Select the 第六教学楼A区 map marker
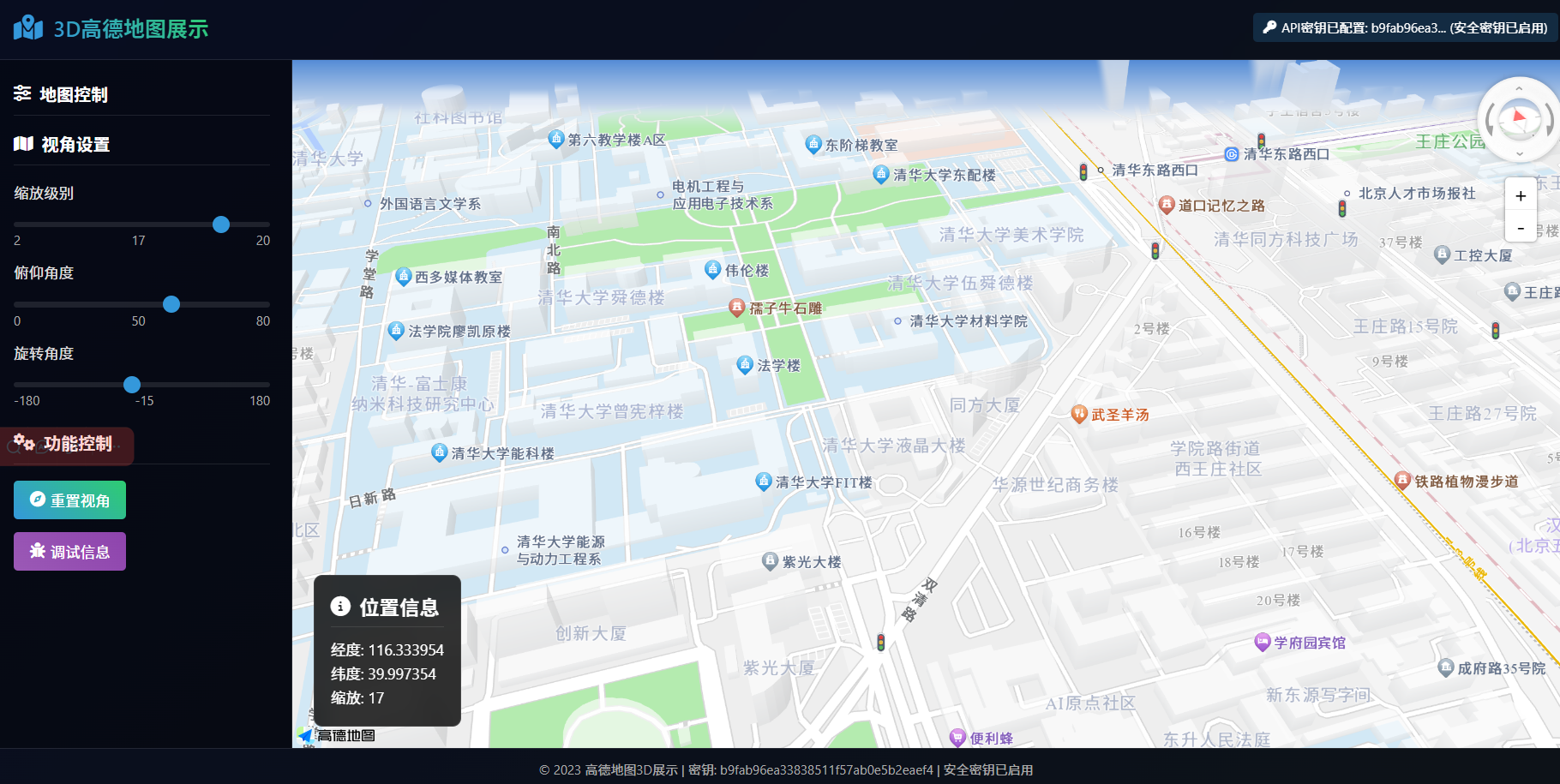The image size is (1560, 784). [x=556, y=138]
